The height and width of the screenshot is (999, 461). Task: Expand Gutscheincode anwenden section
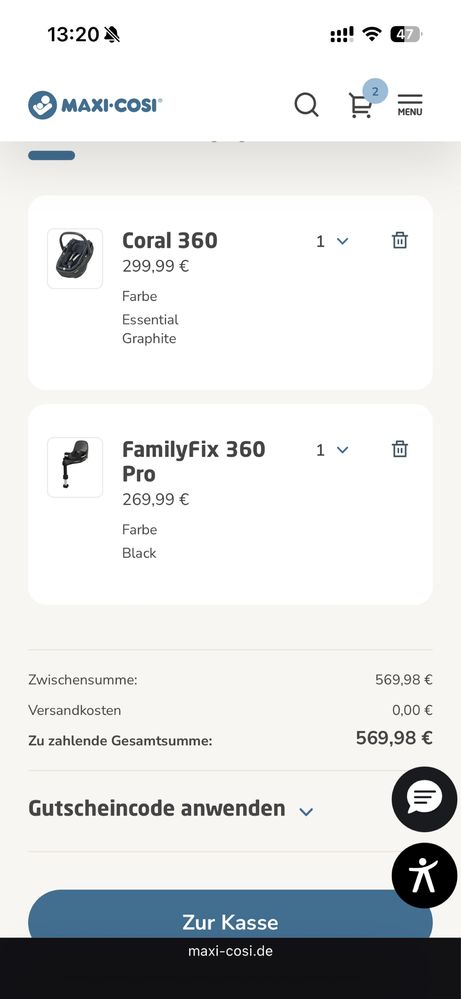click(171, 809)
